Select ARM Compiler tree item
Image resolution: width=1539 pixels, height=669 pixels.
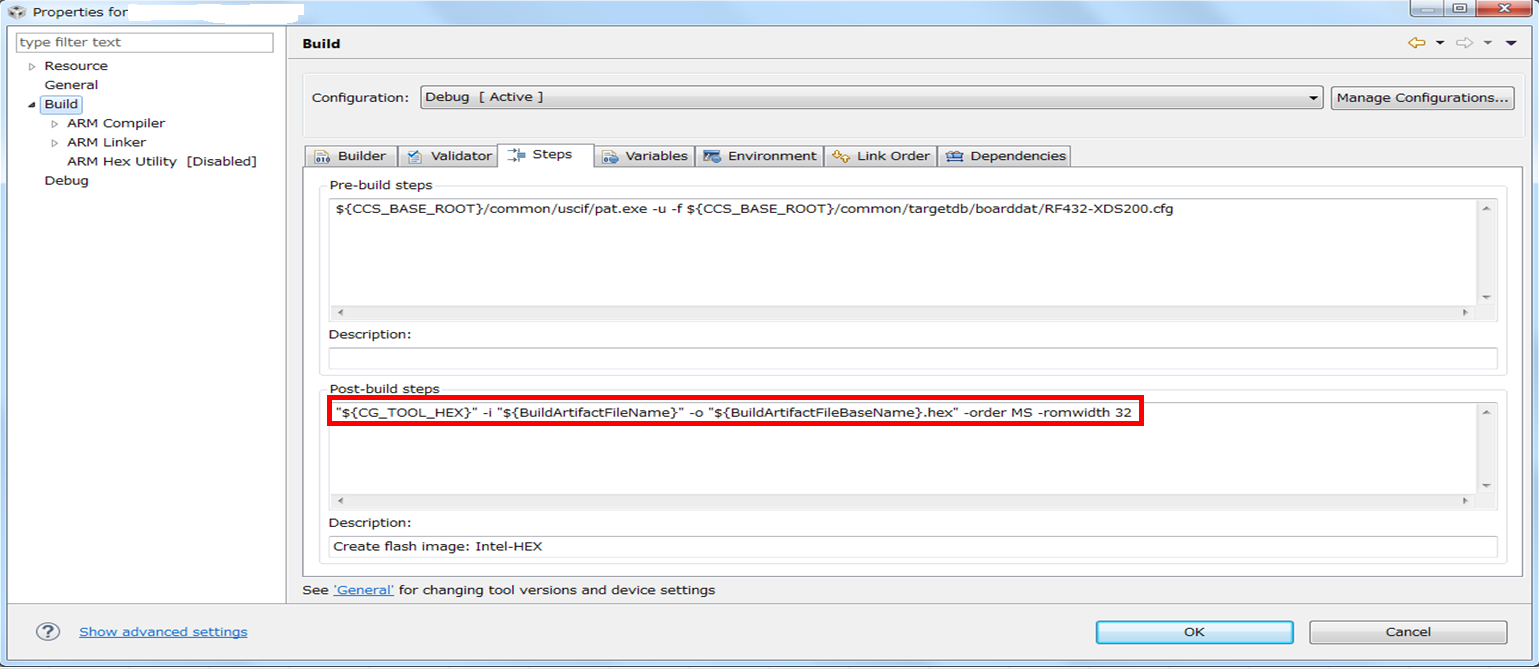tap(116, 123)
